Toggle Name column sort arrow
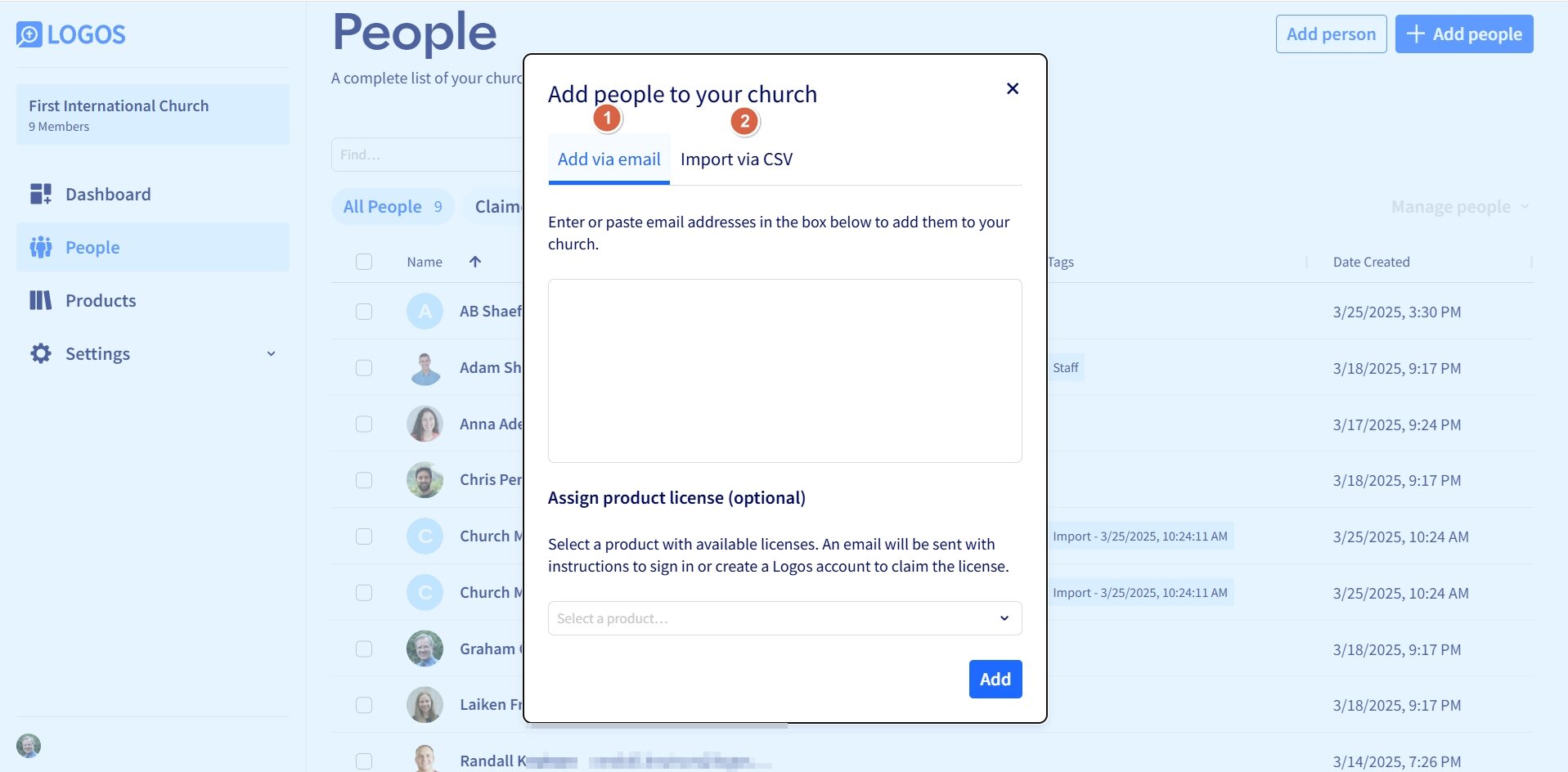Image resolution: width=1568 pixels, height=772 pixels. point(475,262)
